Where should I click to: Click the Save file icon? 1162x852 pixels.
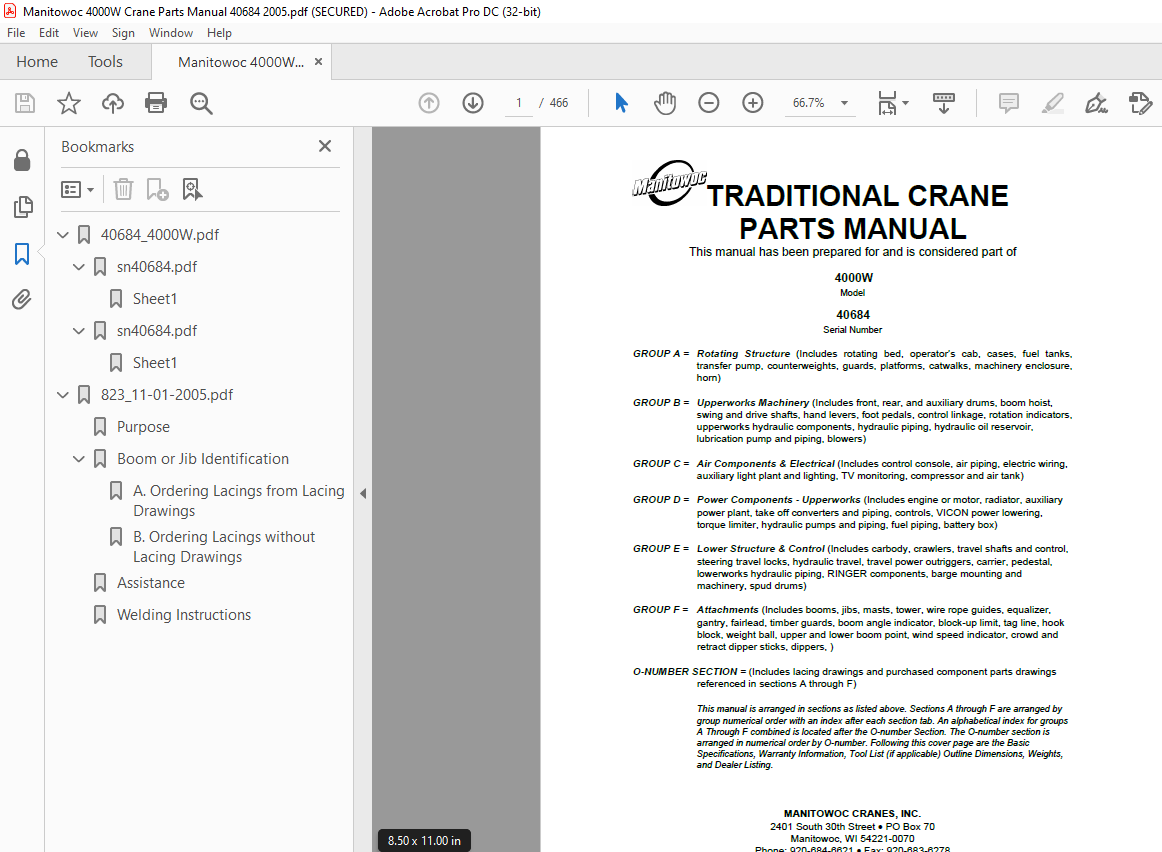point(24,103)
